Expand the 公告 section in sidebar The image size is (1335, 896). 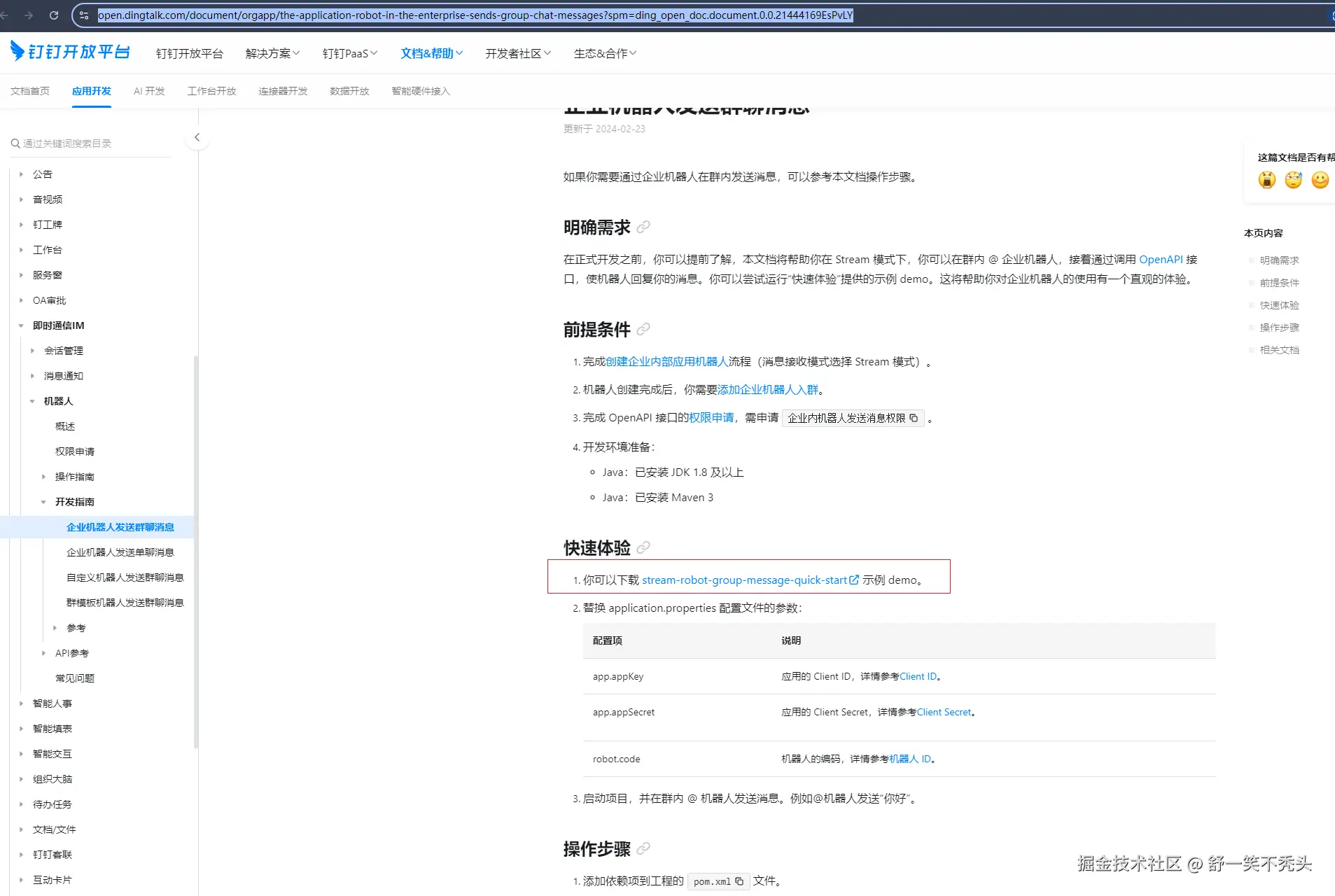coord(21,174)
